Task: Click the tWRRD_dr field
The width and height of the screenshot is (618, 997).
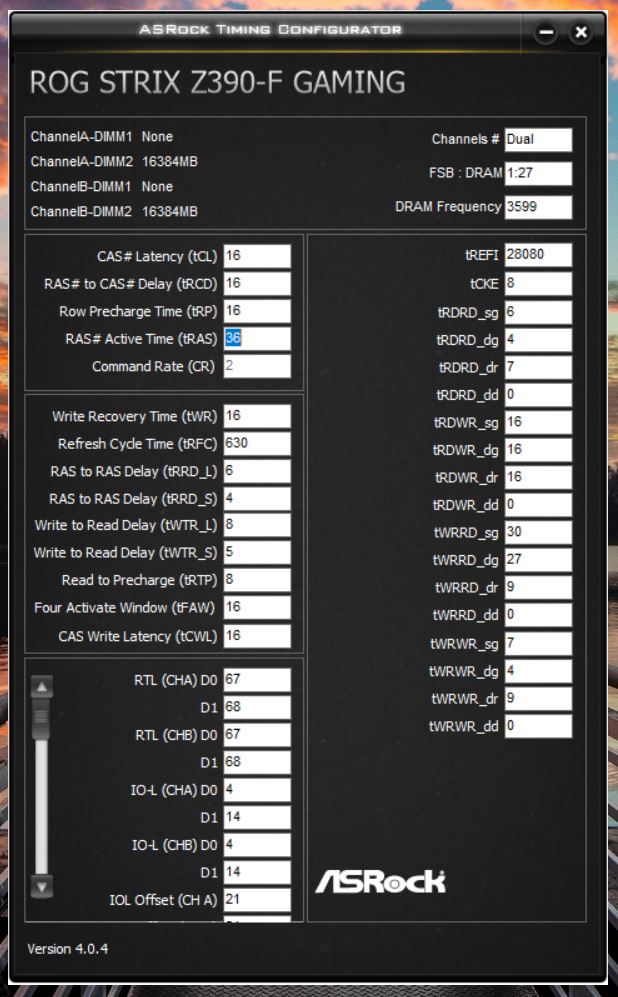Action: pyautogui.click(x=539, y=587)
